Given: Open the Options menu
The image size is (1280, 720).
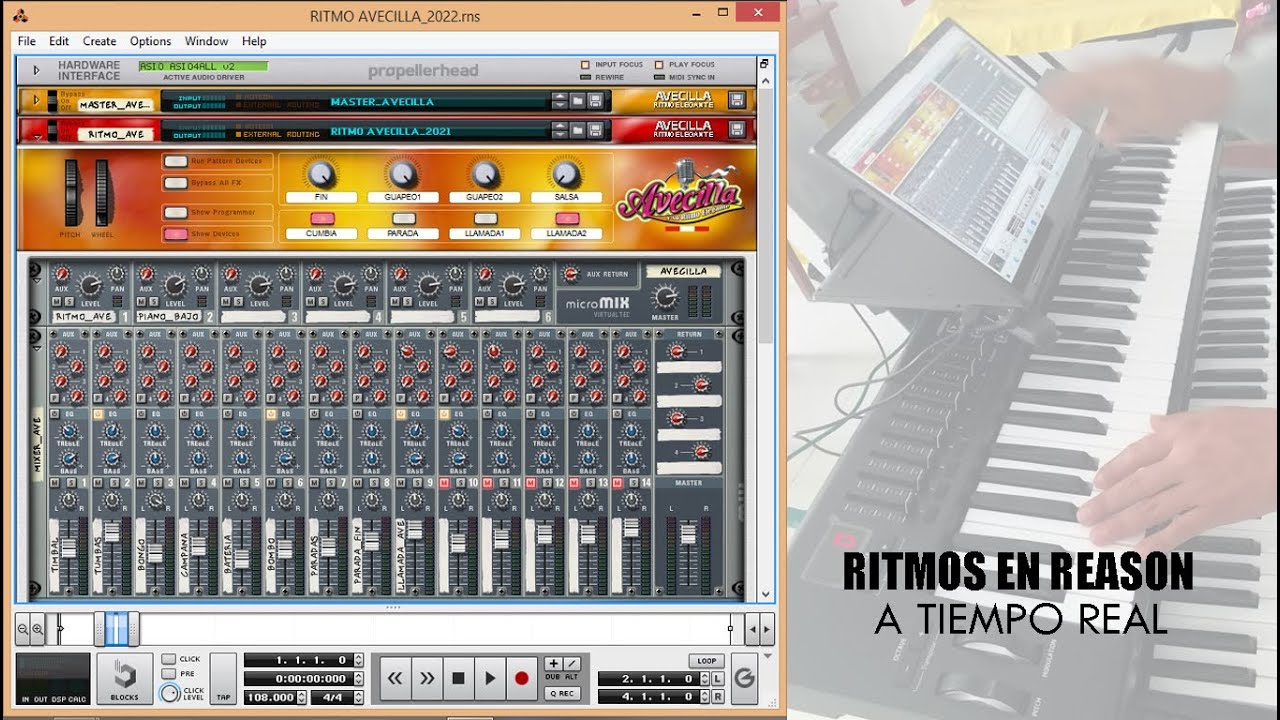Looking at the screenshot, I should [150, 41].
